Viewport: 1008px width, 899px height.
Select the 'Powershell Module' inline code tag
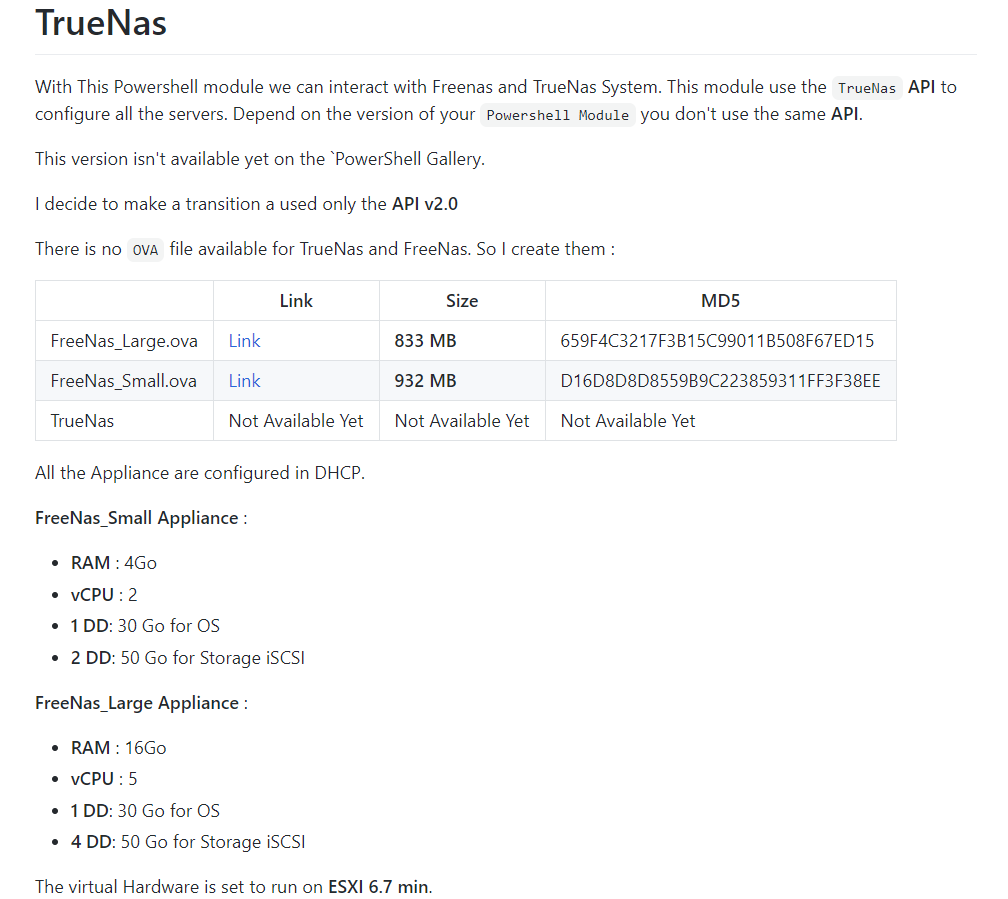click(557, 114)
